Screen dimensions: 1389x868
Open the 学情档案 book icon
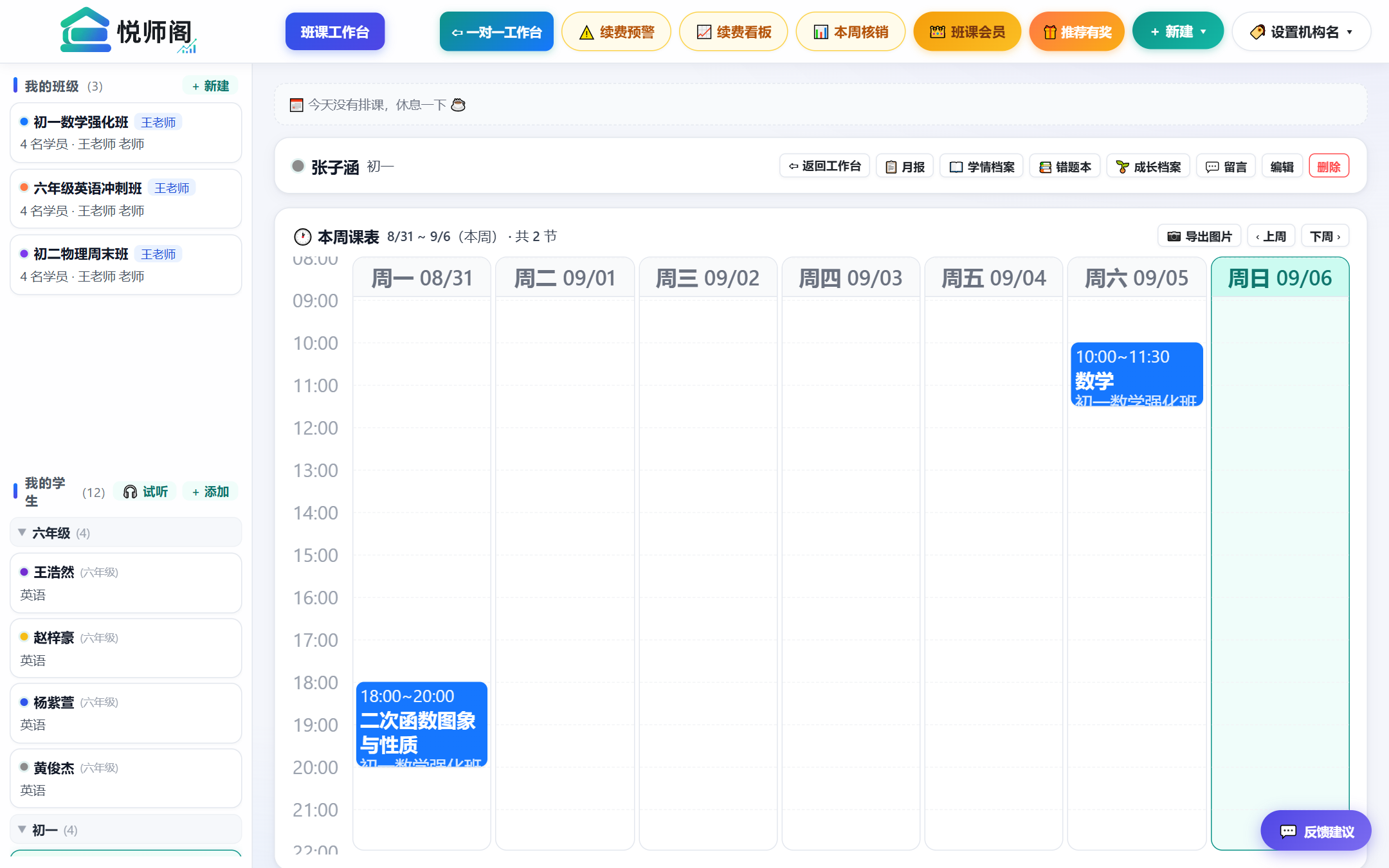tap(981, 167)
